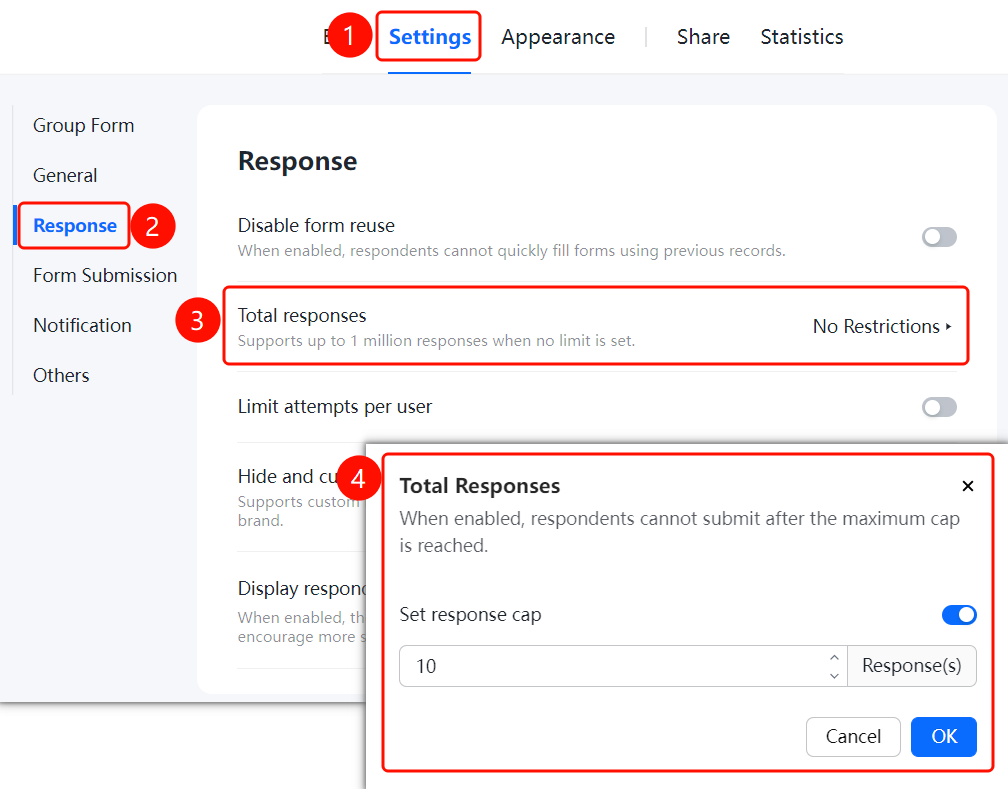1008x789 pixels.
Task: Click the Set response cap label
Action: click(470, 615)
